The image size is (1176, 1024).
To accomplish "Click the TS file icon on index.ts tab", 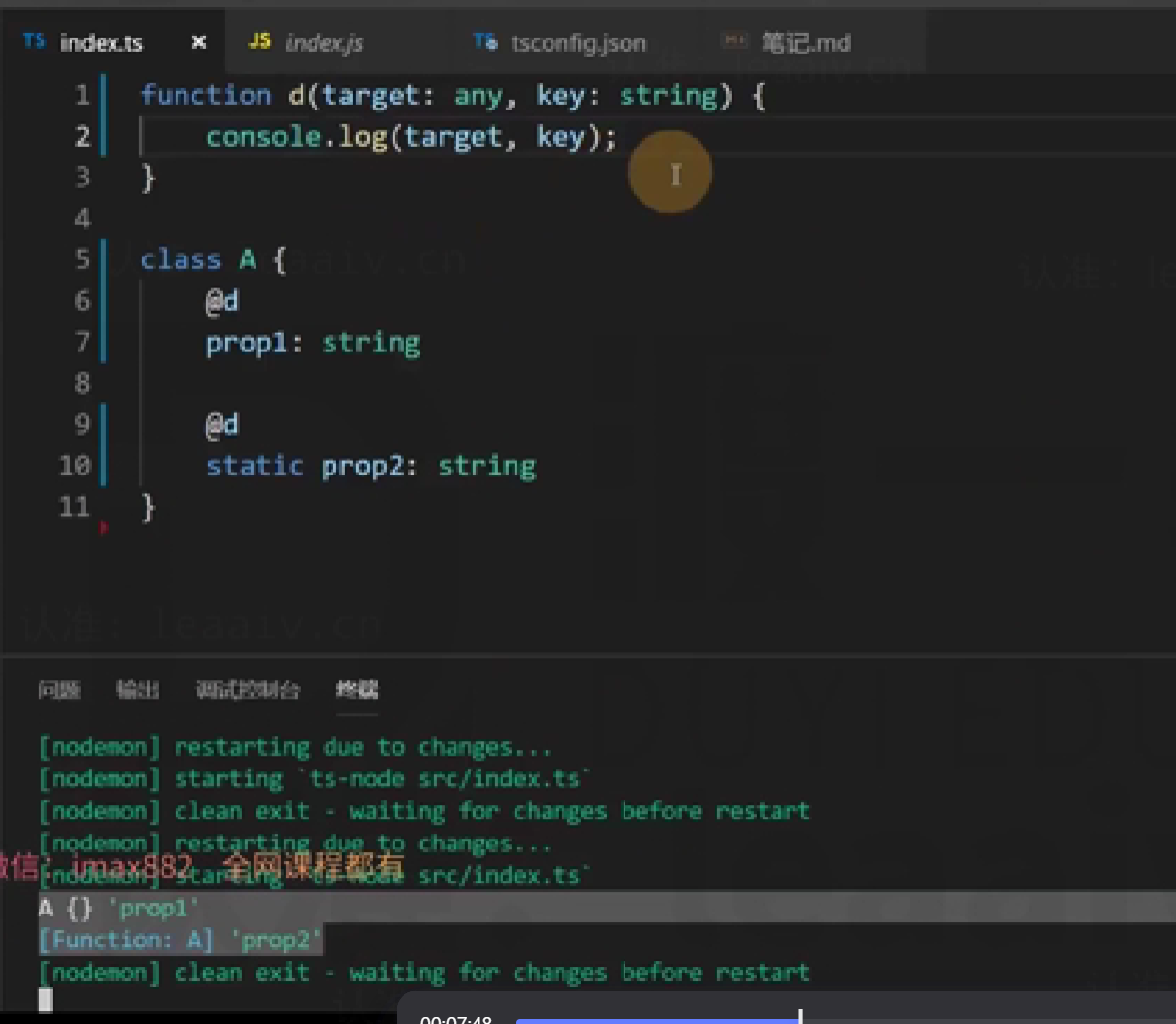I will tap(34, 40).
